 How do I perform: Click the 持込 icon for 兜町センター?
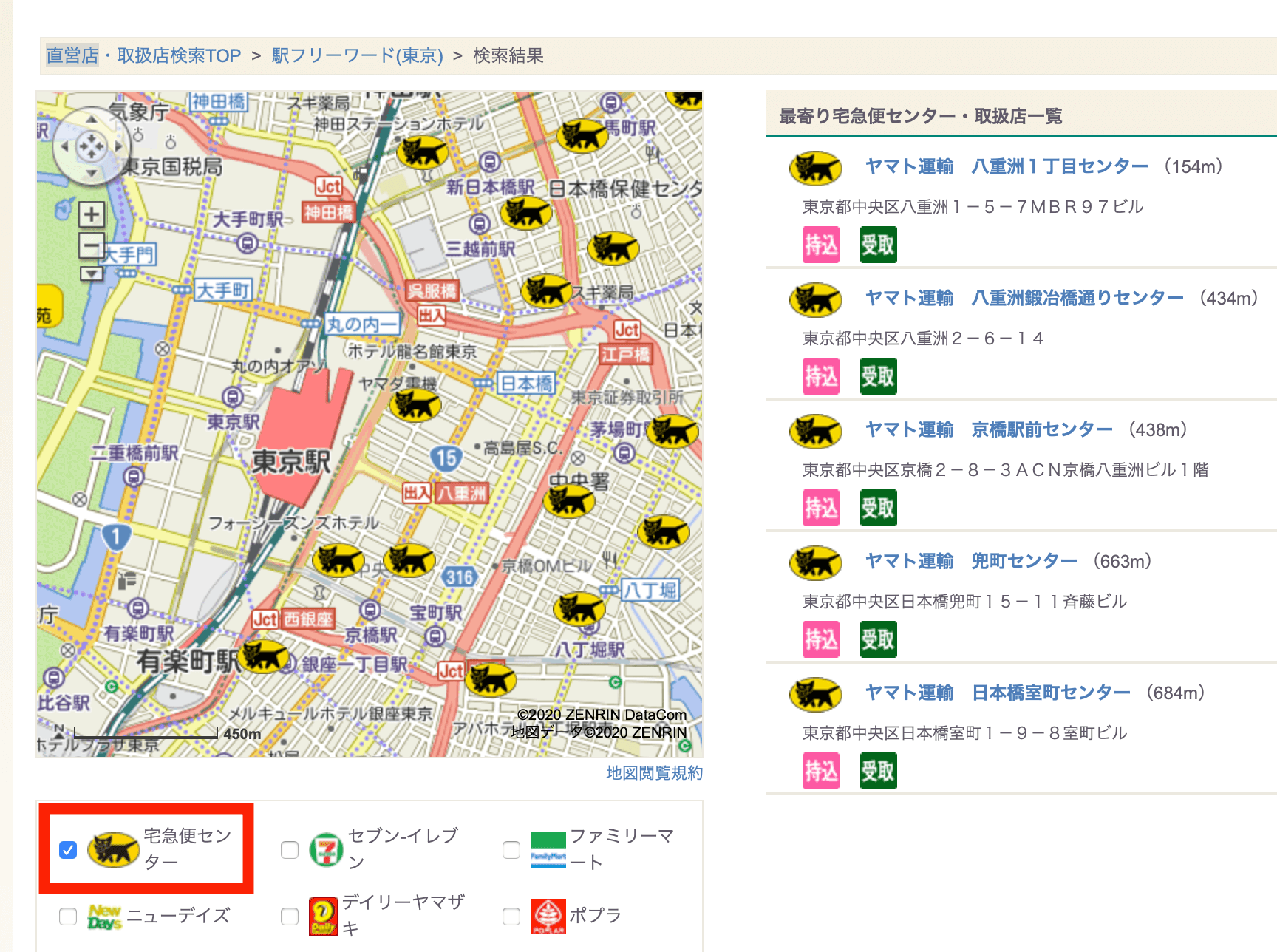click(821, 639)
